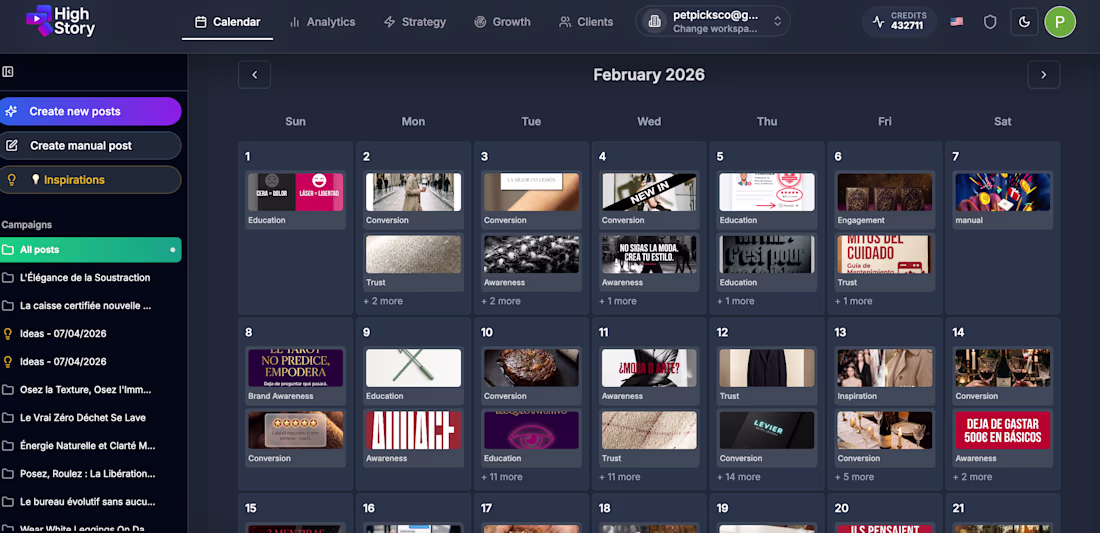Image resolution: width=1100 pixels, height=533 pixels.
Task: Expand 2 more posts on February 14
Action: 972,477
